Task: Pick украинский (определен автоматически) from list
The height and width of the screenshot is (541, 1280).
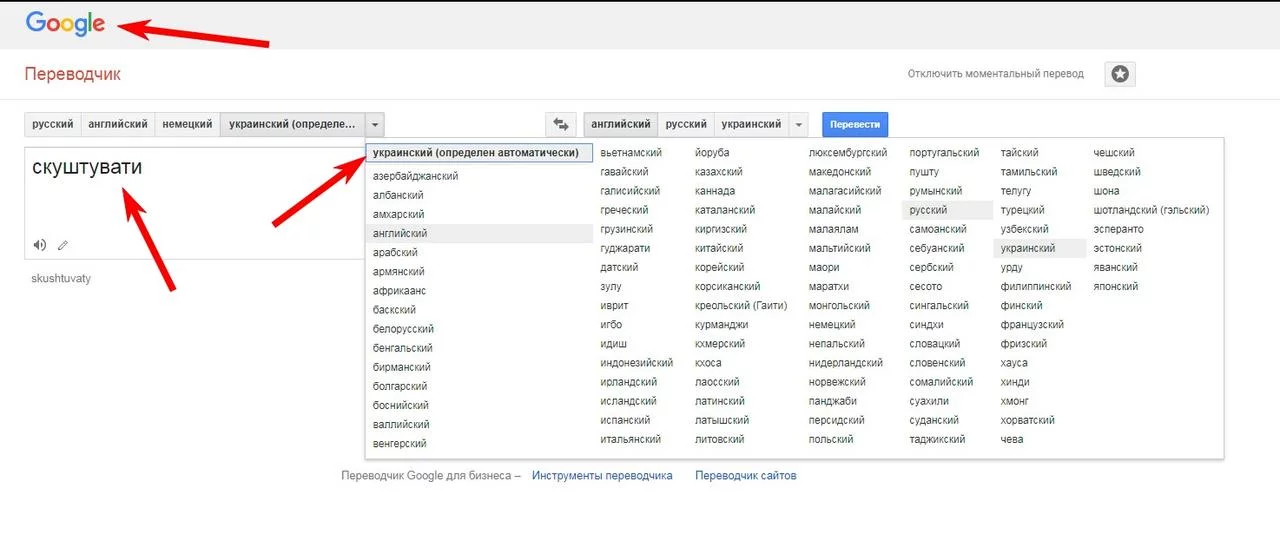Action: pyautogui.click(x=480, y=153)
